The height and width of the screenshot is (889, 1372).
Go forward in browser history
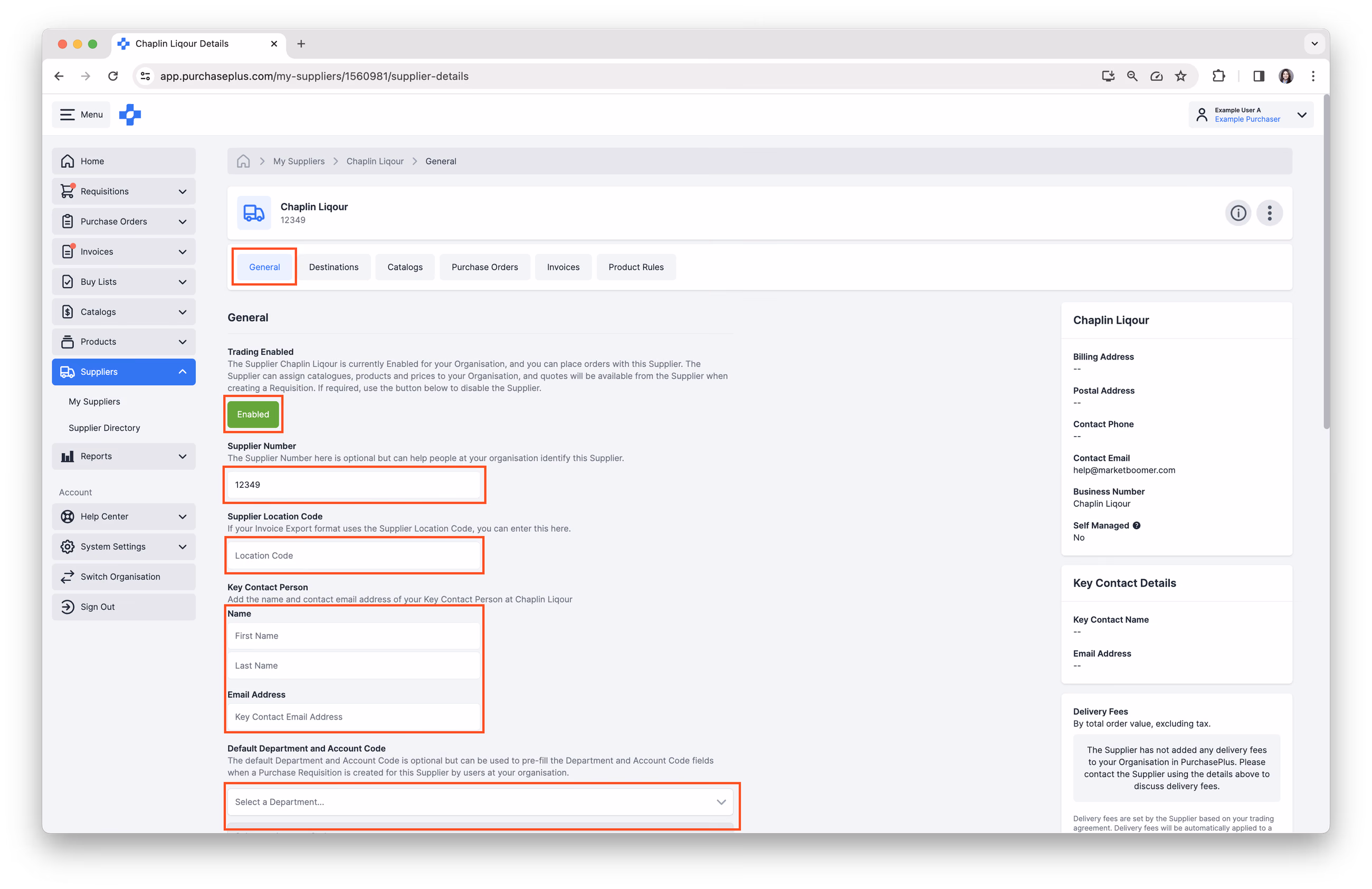[86, 76]
